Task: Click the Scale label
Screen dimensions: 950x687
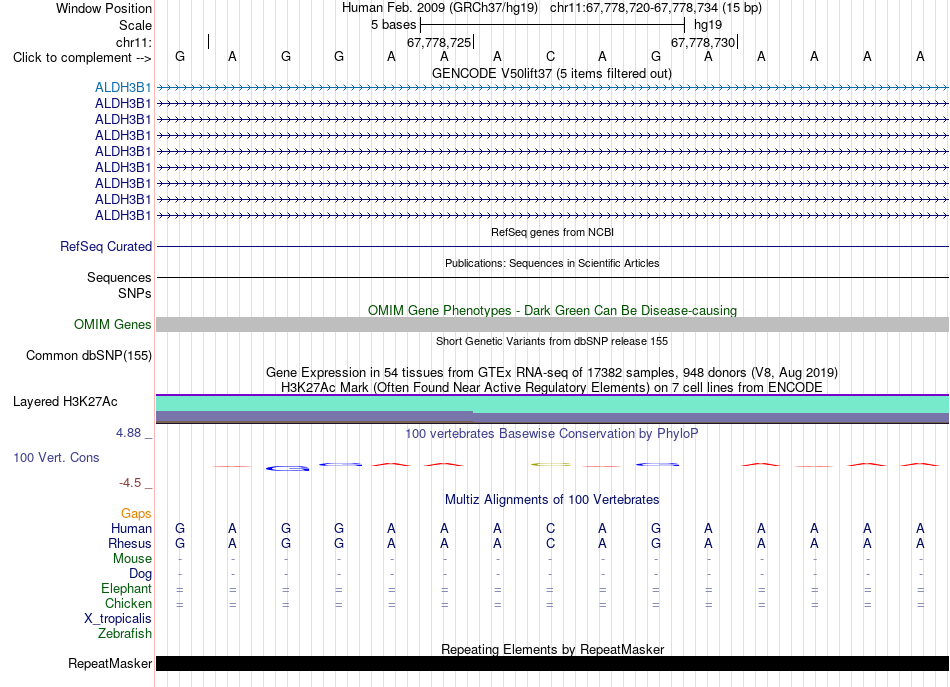Action: [135, 25]
